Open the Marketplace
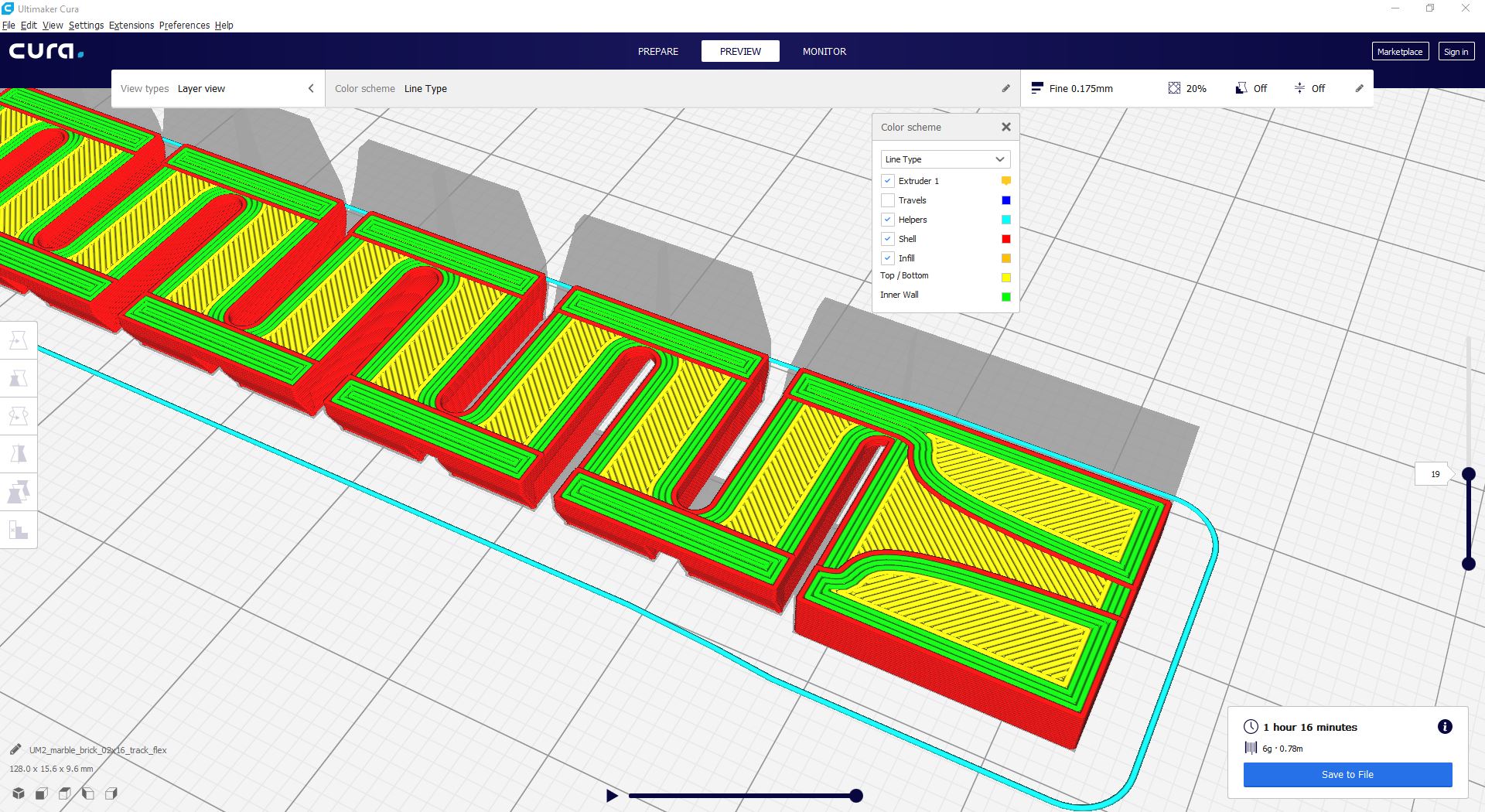 pos(1400,51)
